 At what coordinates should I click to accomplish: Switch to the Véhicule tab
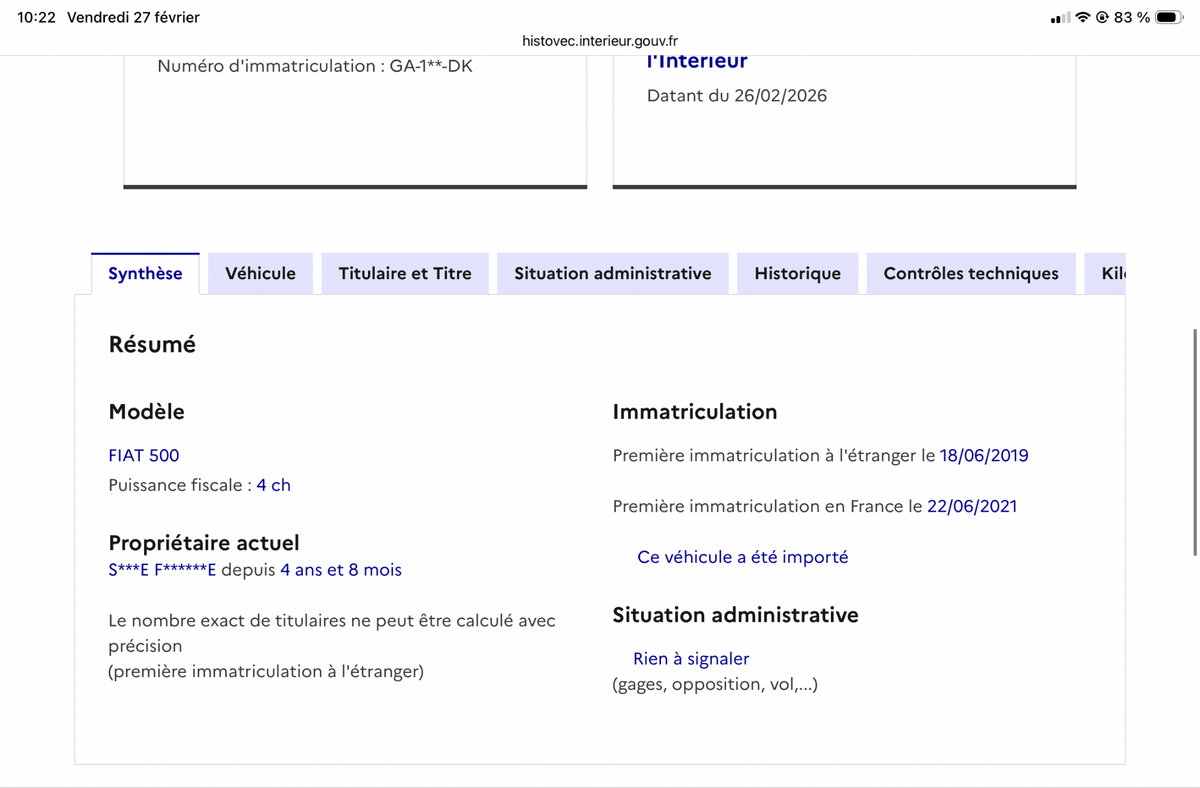click(x=260, y=272)
